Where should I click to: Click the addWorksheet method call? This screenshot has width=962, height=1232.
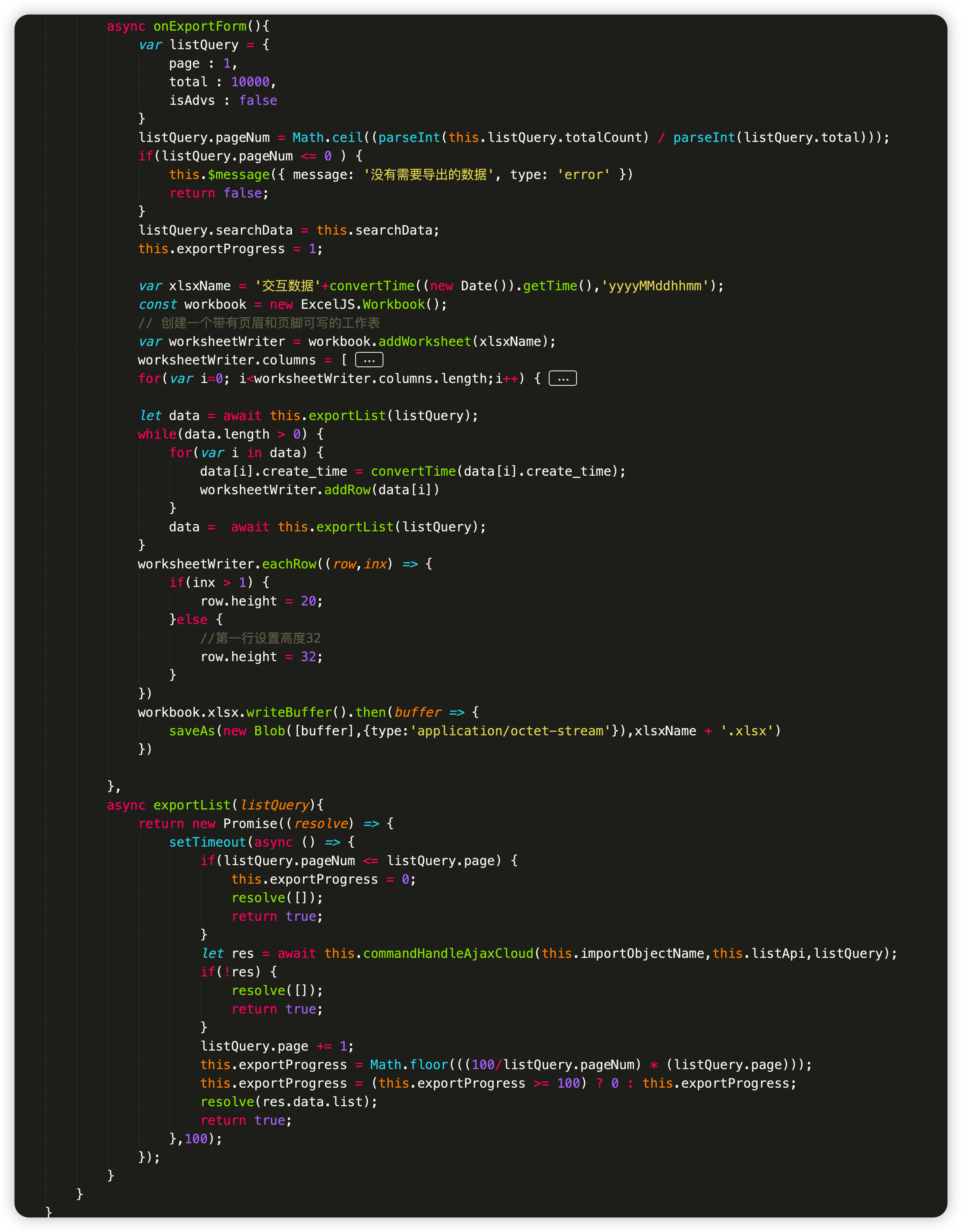424,342
